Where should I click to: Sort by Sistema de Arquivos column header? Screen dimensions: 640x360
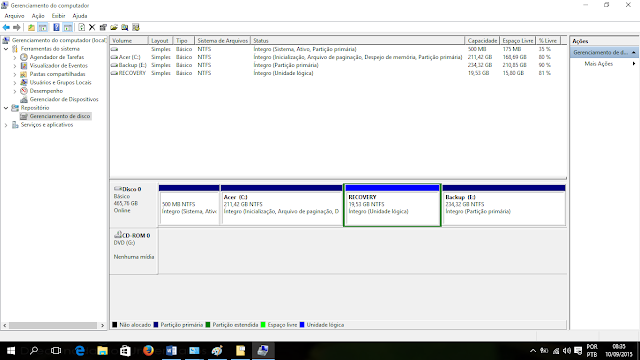222,40
